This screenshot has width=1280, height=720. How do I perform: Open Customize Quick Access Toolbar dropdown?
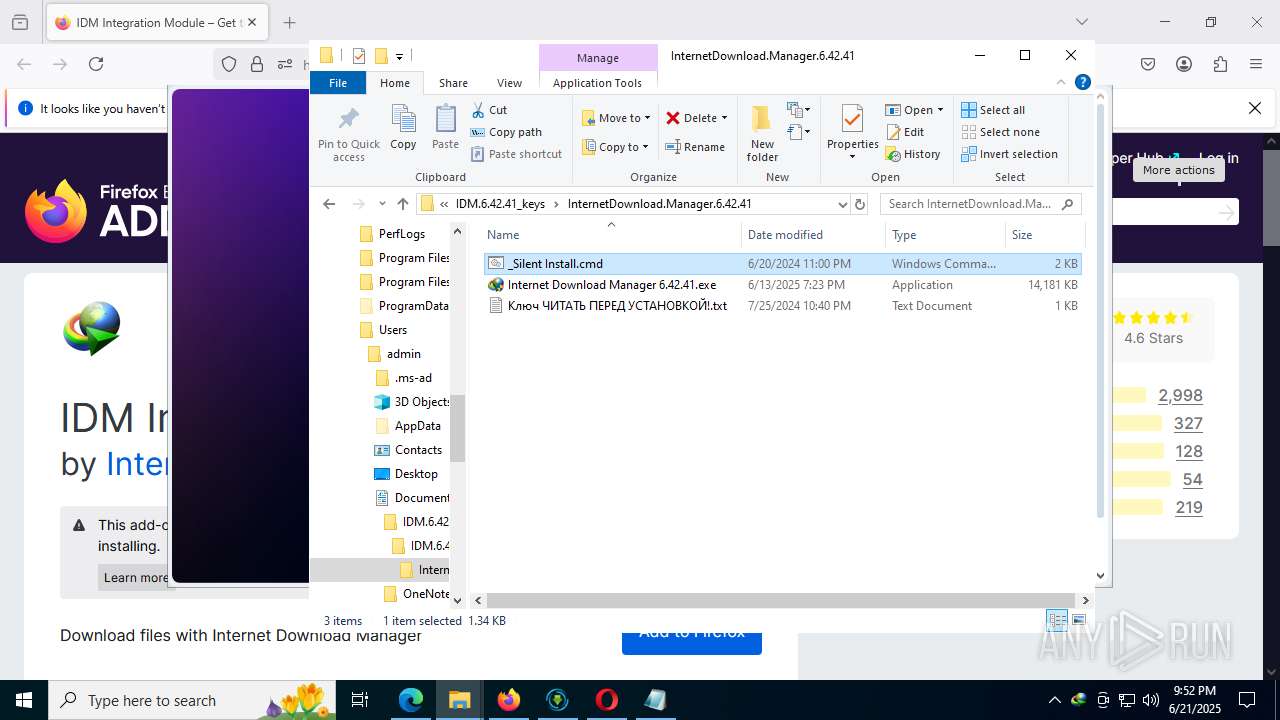[399, 56]
